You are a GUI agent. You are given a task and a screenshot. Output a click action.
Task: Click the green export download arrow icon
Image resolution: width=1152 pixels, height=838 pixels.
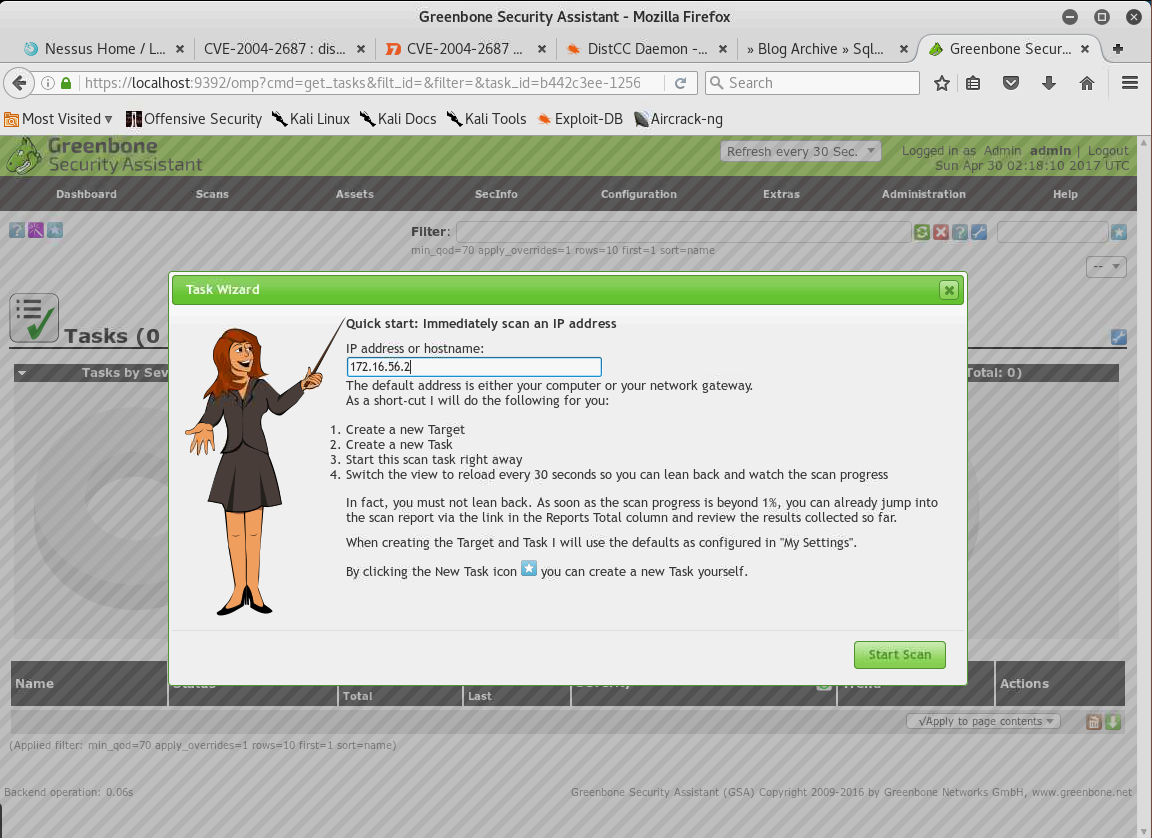pos(1113,722)
